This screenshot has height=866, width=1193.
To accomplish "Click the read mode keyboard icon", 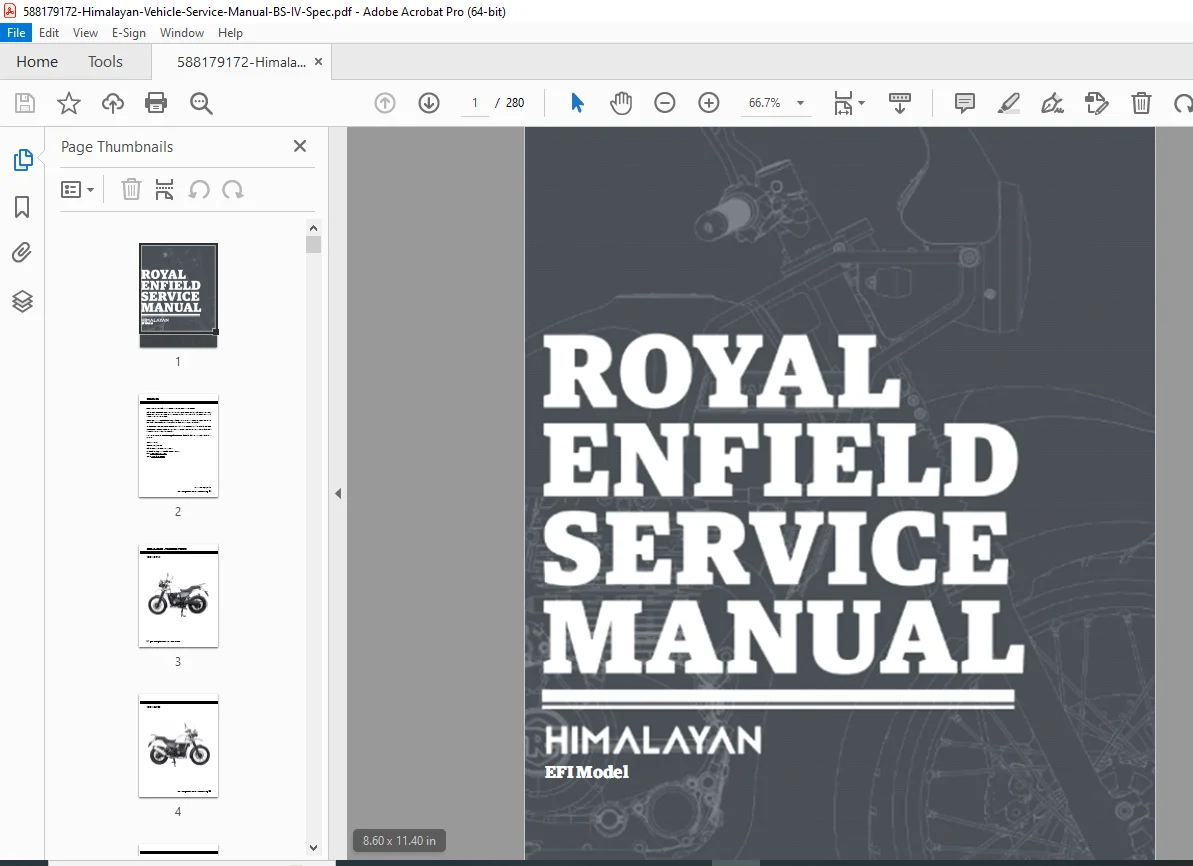I will pyautogui.click(x=899, y=103).
